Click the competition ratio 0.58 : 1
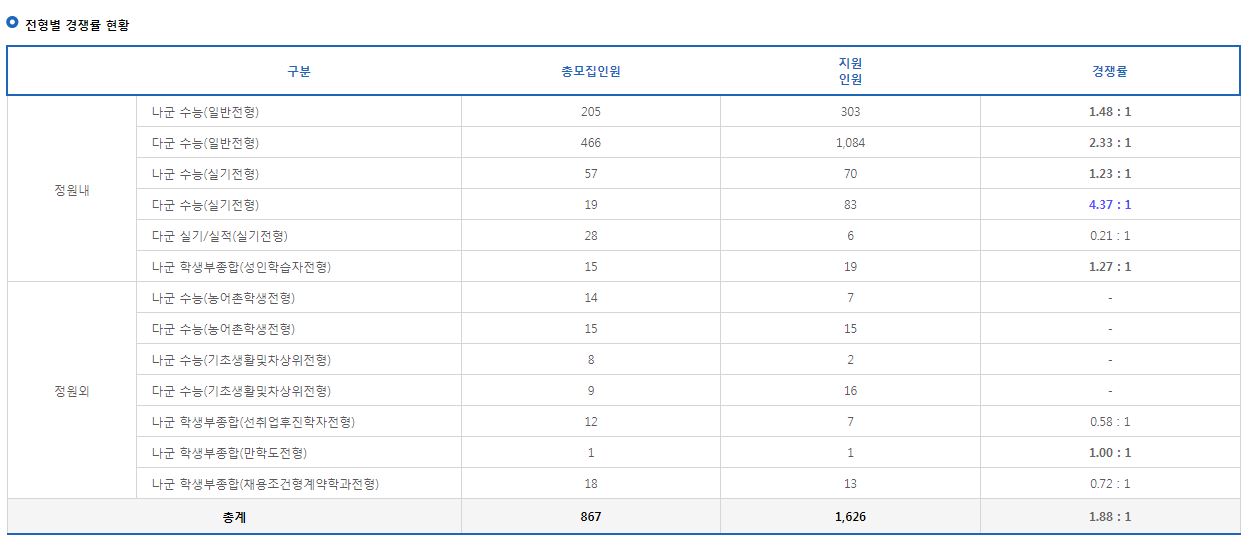Image resolution: width=1257 pixels, height=548 pixels. point(1110,422)
